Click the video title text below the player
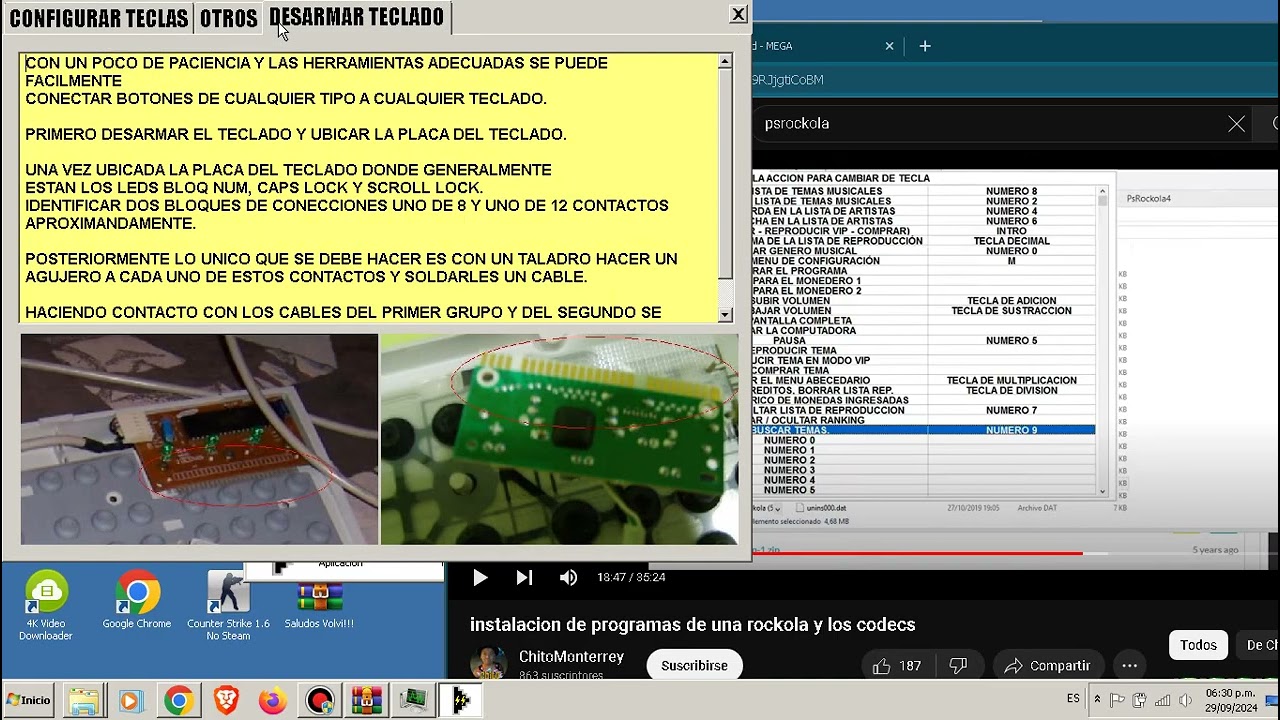Screen dimensions: 1280x720 pos(692,625)
